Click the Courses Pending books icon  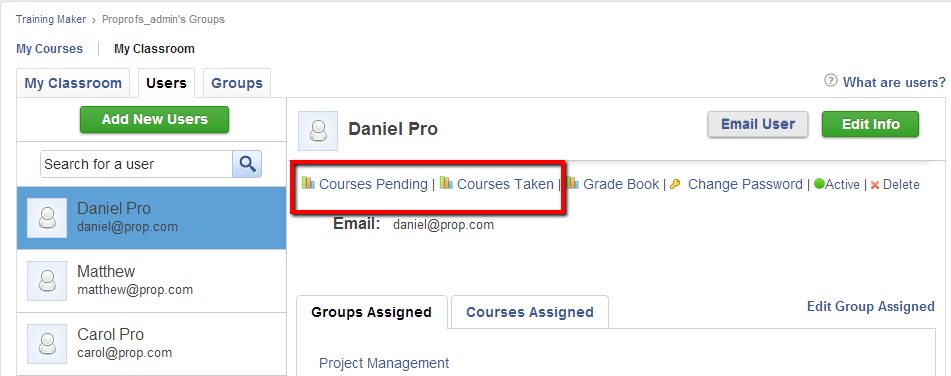tap(308, 183)
